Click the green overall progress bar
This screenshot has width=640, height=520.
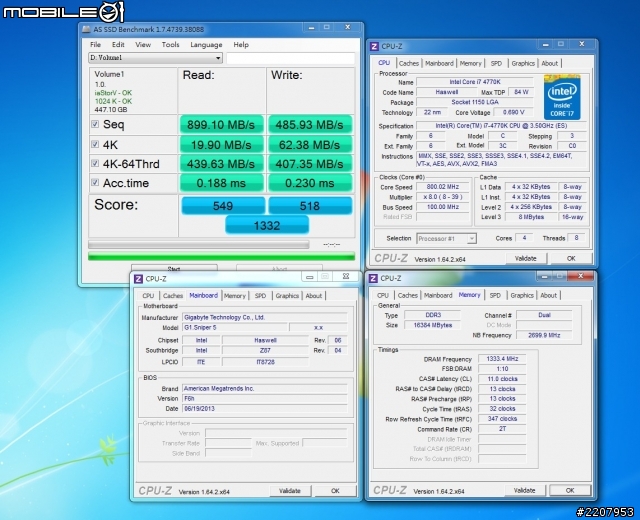222,256
